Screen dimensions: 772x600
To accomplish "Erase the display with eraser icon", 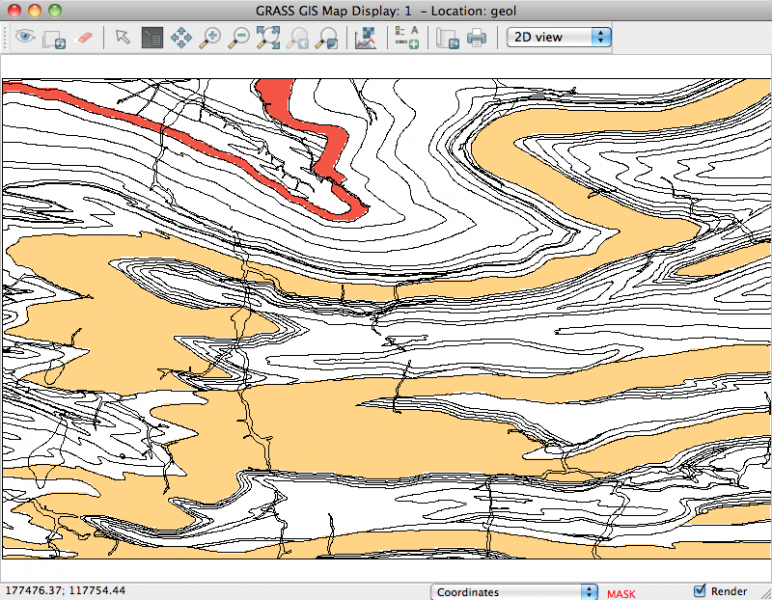I will pyautogui.click(x=84, y=38).
